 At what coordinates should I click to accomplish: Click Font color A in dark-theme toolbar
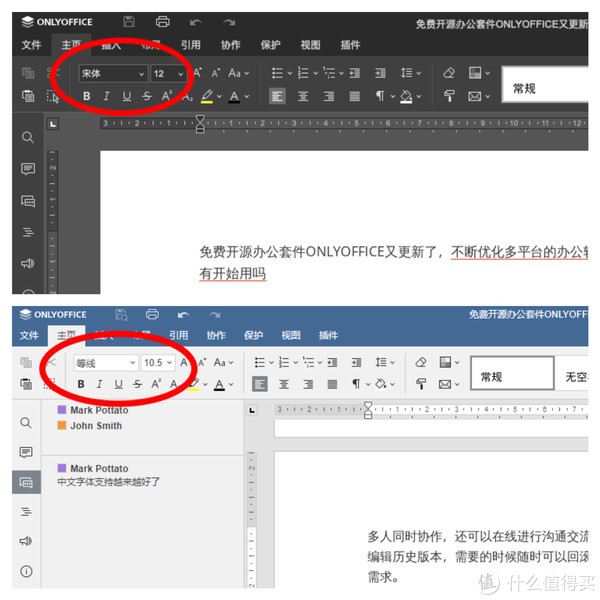[x=234, y=96]
